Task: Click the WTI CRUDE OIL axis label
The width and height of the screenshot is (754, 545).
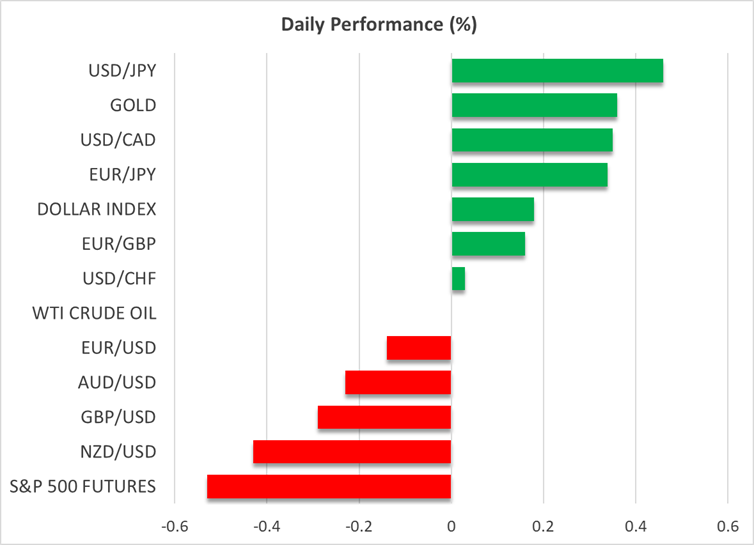Action: (95, 313)
